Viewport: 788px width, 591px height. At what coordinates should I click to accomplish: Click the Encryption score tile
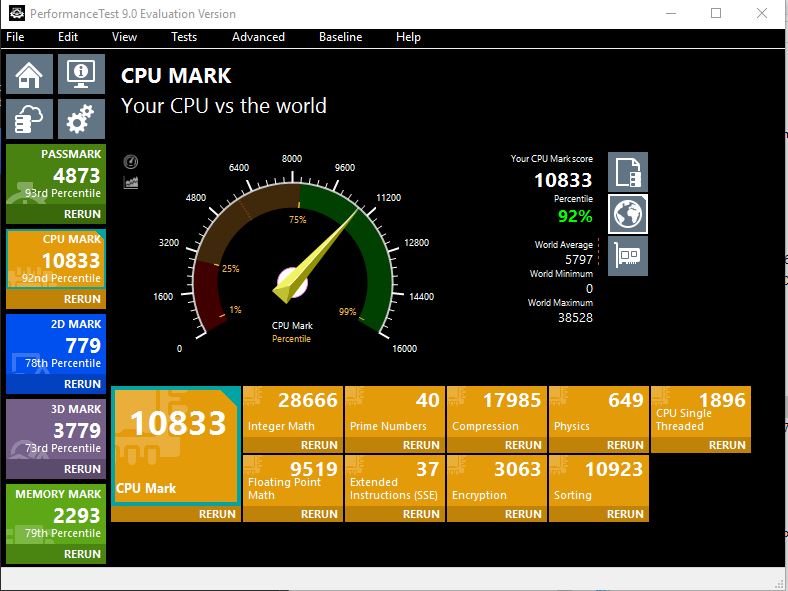pyautogui.click(x=497, y=480)
